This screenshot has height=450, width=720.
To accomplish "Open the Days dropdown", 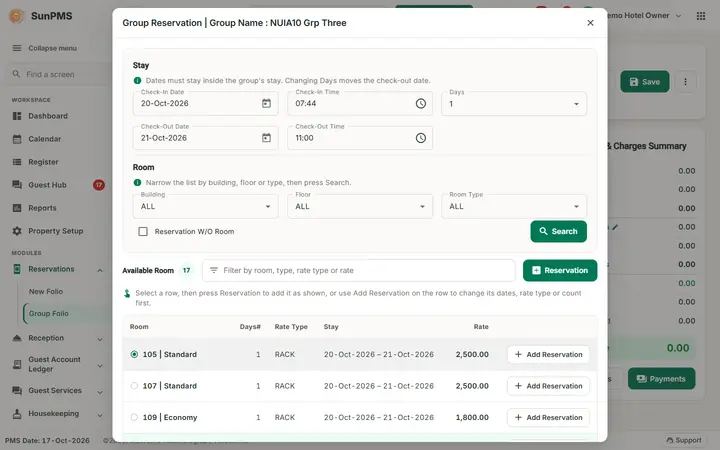I will 514,104.
